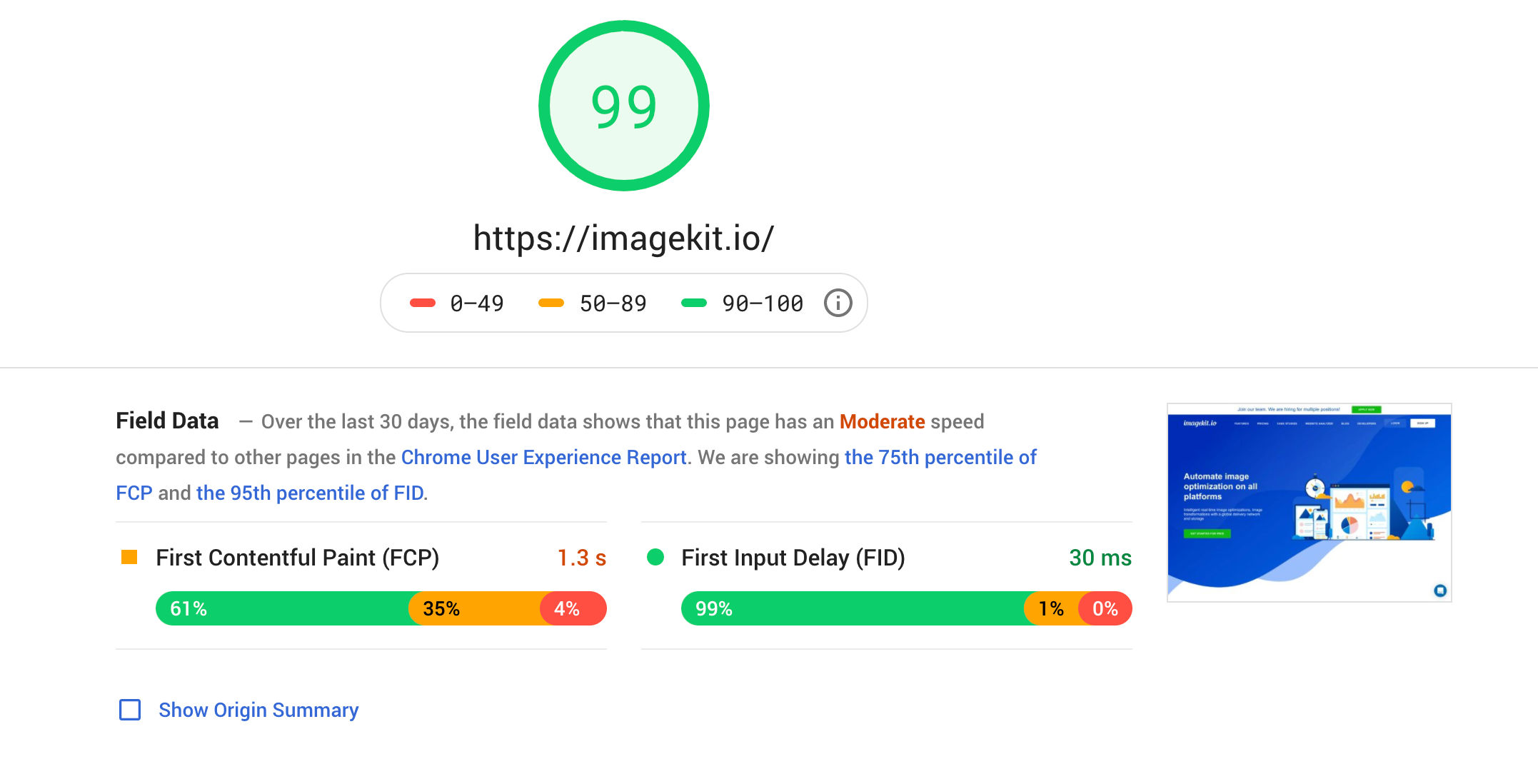
Task: Select the 95th percentile of FID link
Action: click(310, 491)
